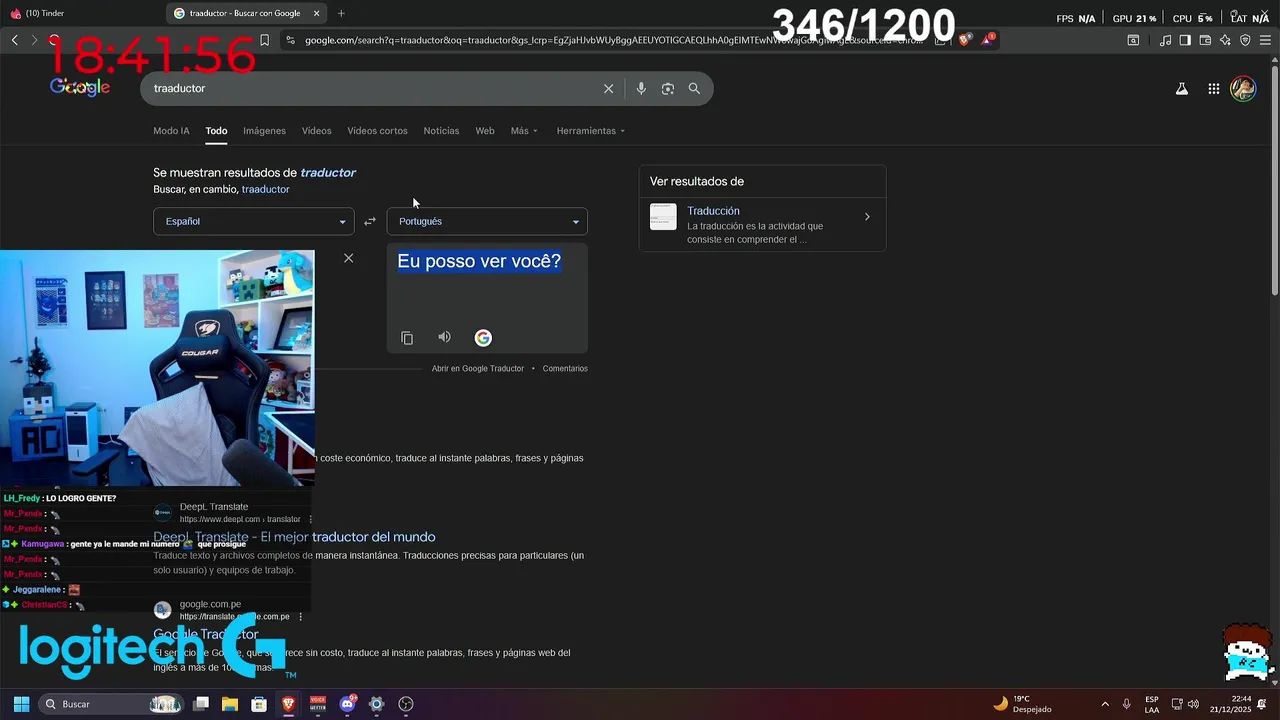Open volume control in system tray
The width and height of the screenshot is (1280, 720).
click(x=1193, y=704)
